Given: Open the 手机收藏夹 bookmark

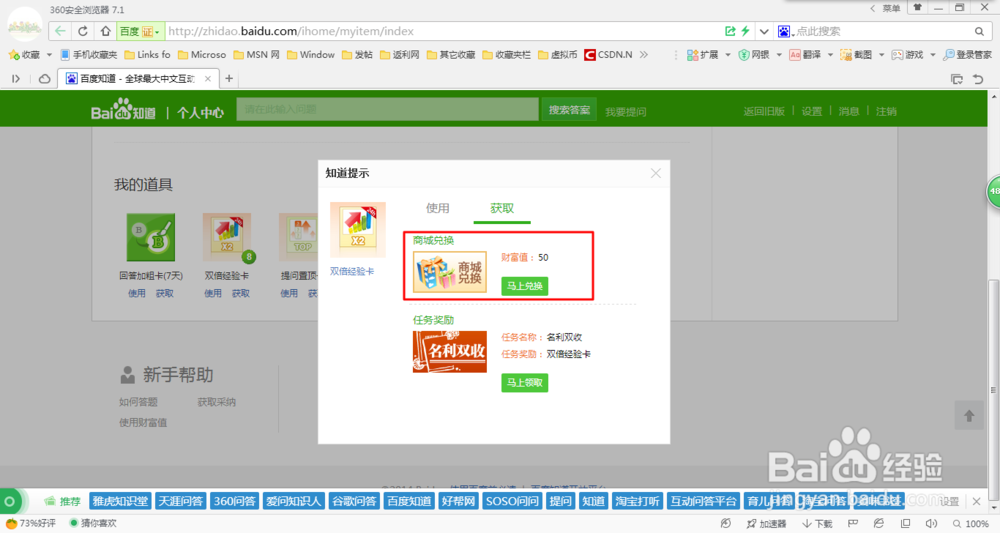Looking at the screenshot, I should [x=89, y=55].
